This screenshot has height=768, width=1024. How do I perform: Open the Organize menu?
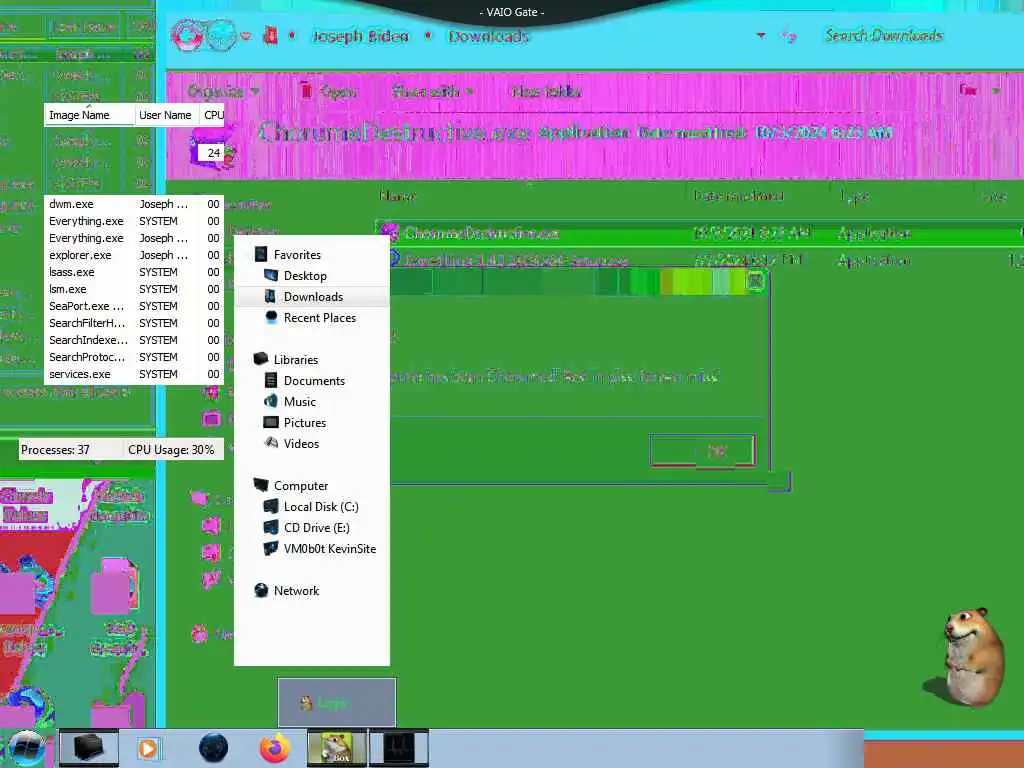[223, 91]
